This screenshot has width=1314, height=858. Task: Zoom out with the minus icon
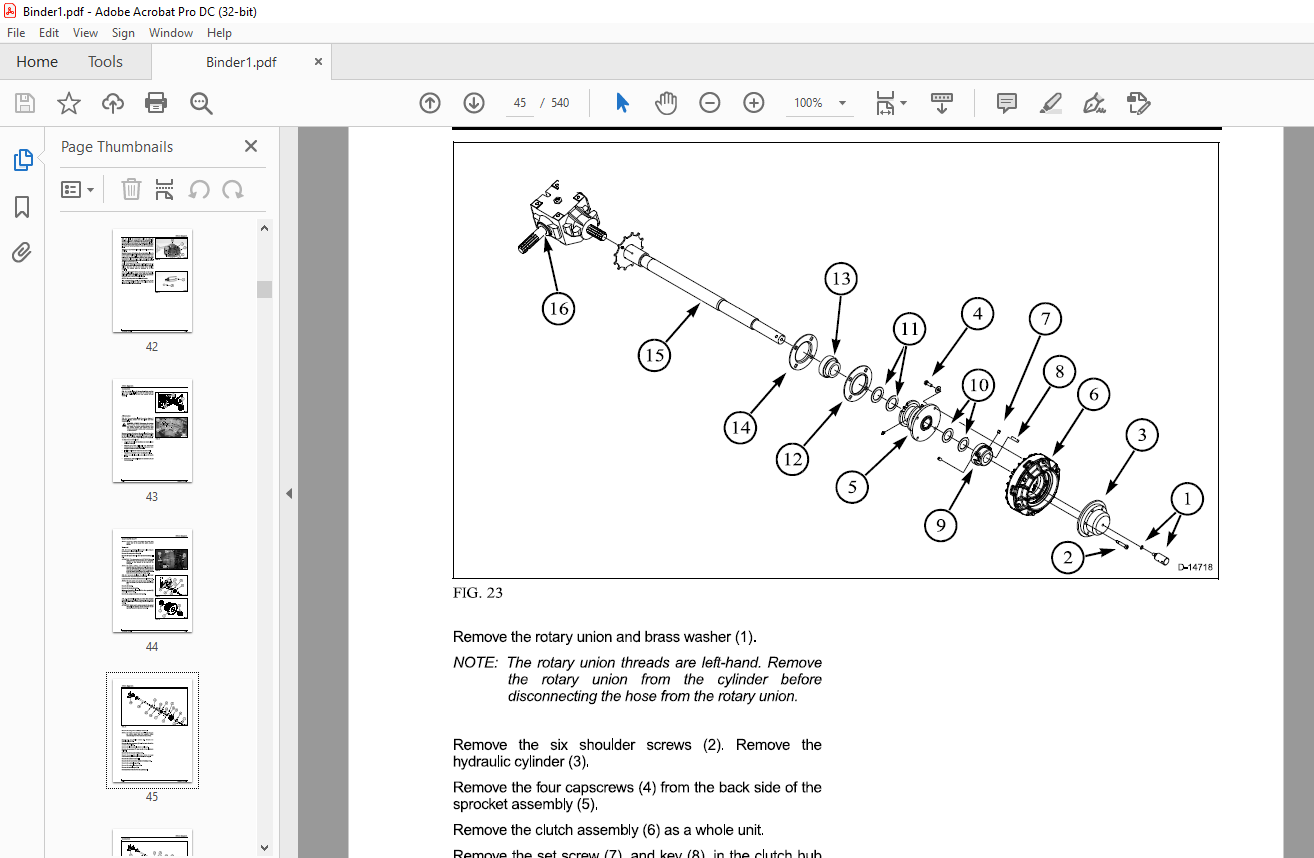[x=710, y=103]
